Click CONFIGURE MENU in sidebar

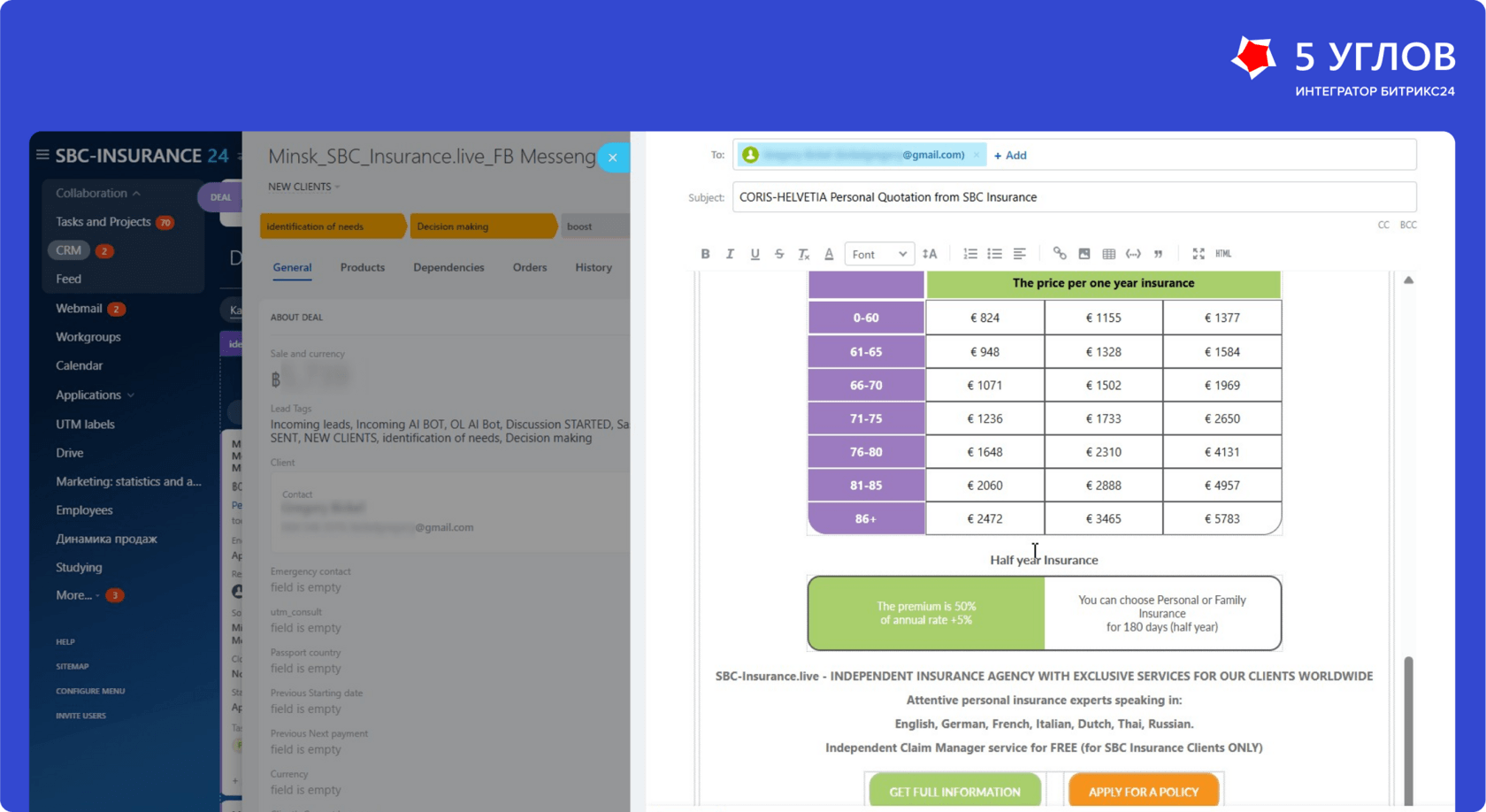90,691
